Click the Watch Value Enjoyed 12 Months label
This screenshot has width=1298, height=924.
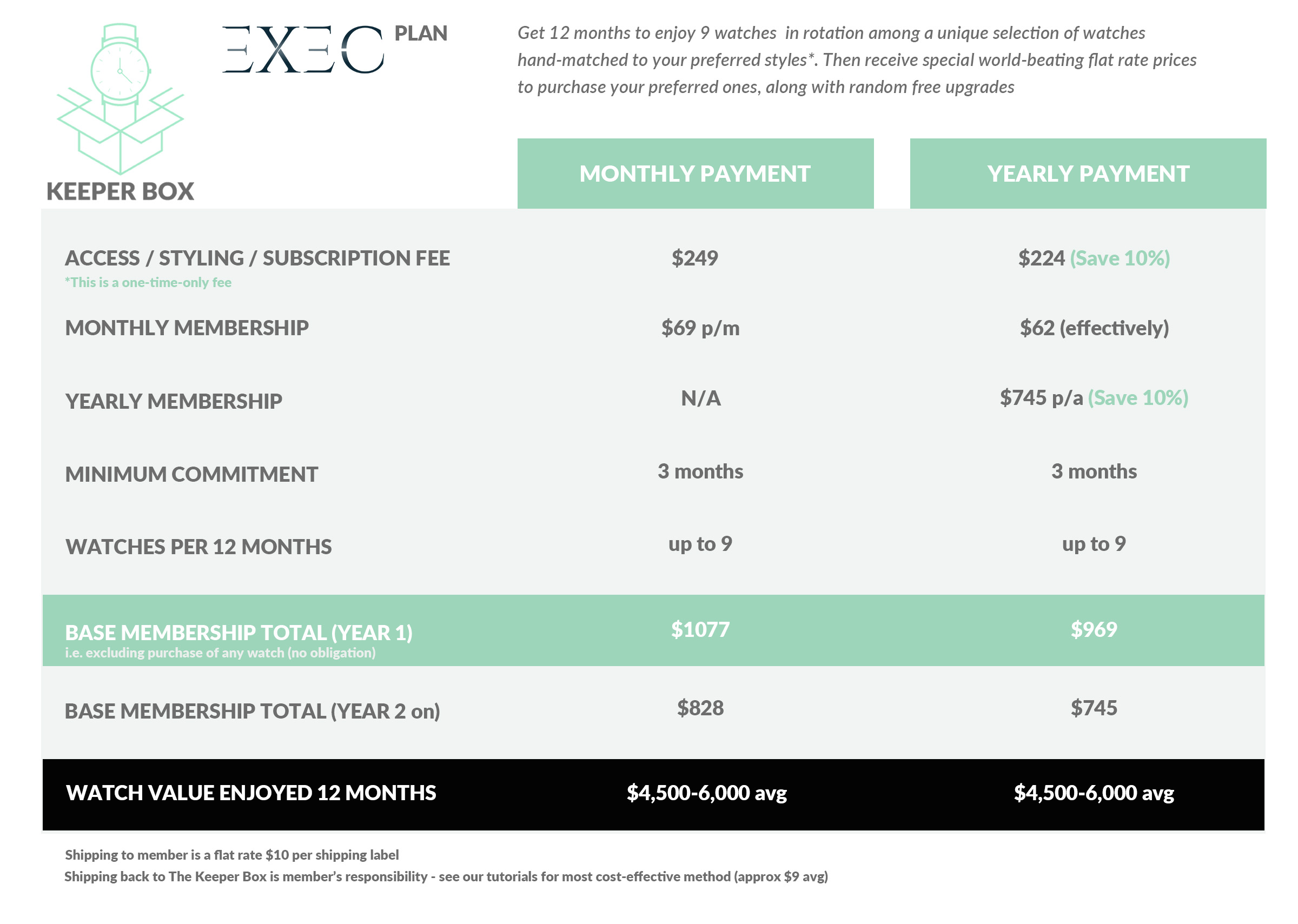[x=251, y=793]
